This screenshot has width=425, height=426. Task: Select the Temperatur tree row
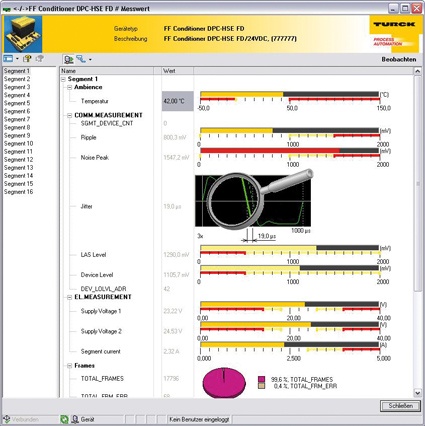click(x=94, y=101)
